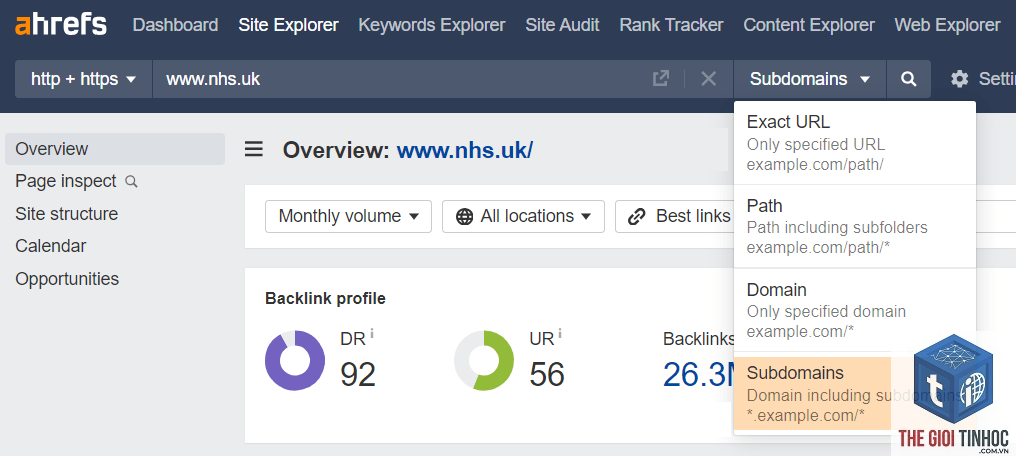Click the DR info icon
This screenshot has height=456, width=1016.
(372, 334)
